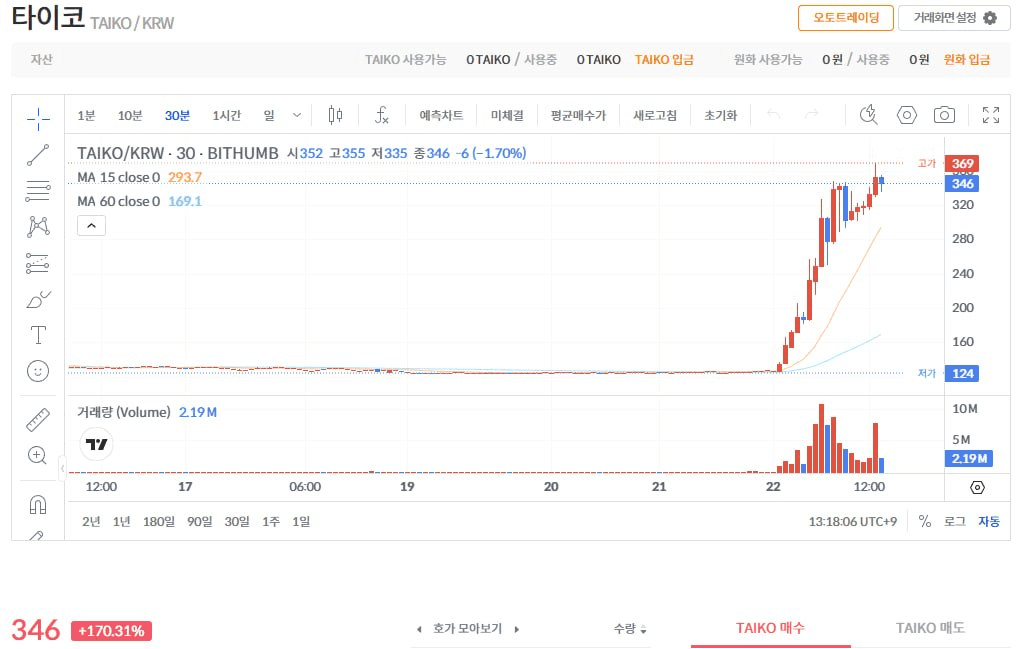Open time axis settings gear icon
1017x649 pixels.
977,488
